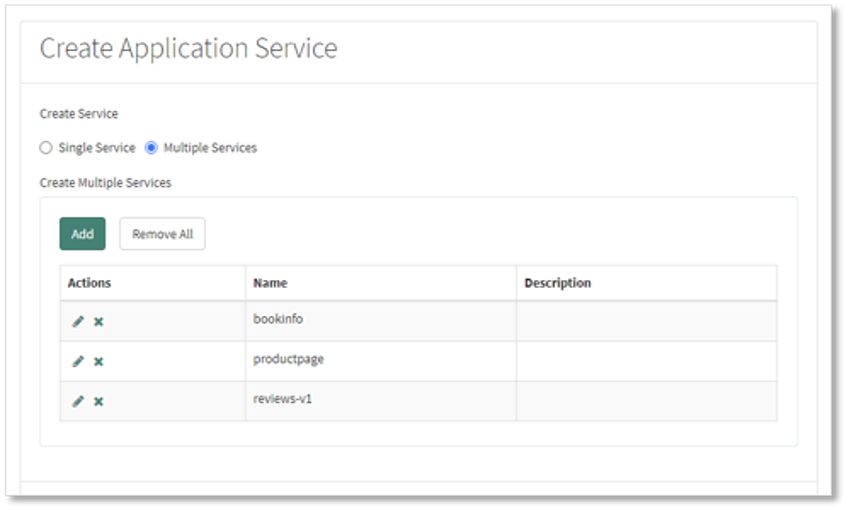The image size is (848, 510).
Task: Select the Multiple Services radio button
Action: click(151, 148)
